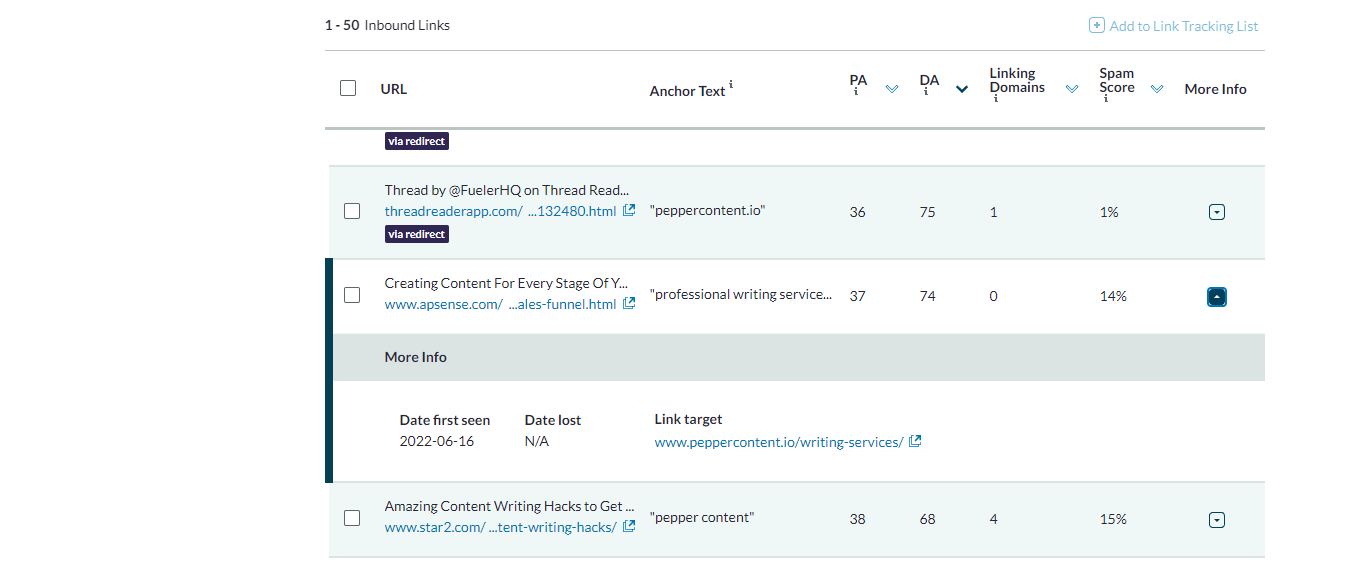
Task: Sort by PA column arrow
Action: pos(892,89)
